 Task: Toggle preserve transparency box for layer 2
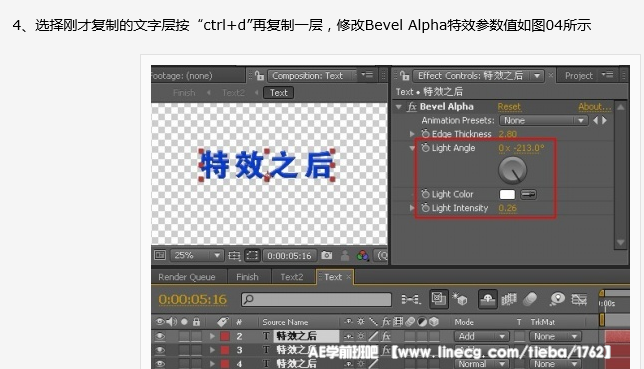point(519,337)
